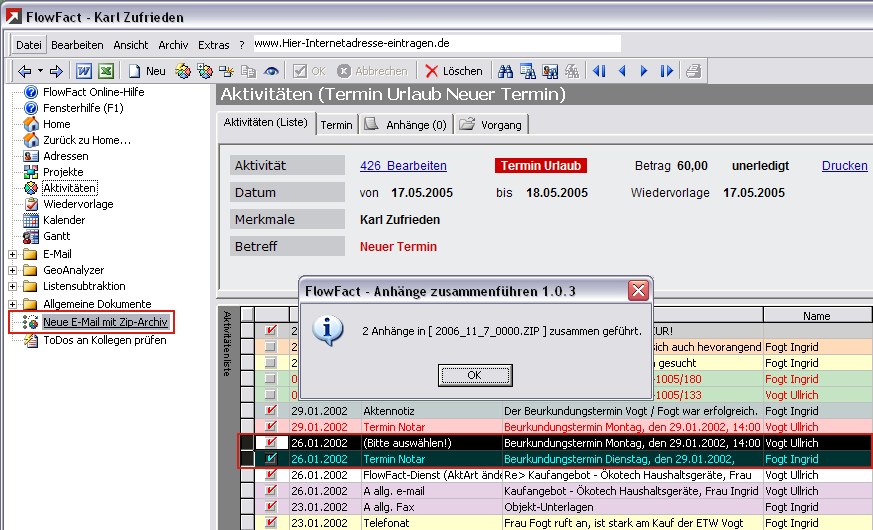Expand the E-Mail folder node
Screen dimensions: 873x530
point(12,254)
